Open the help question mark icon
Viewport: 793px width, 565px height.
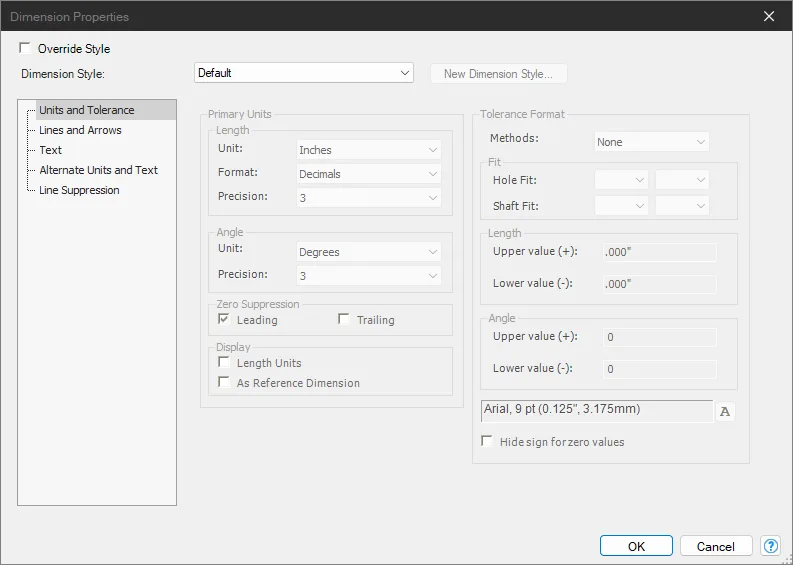point(770,546)
